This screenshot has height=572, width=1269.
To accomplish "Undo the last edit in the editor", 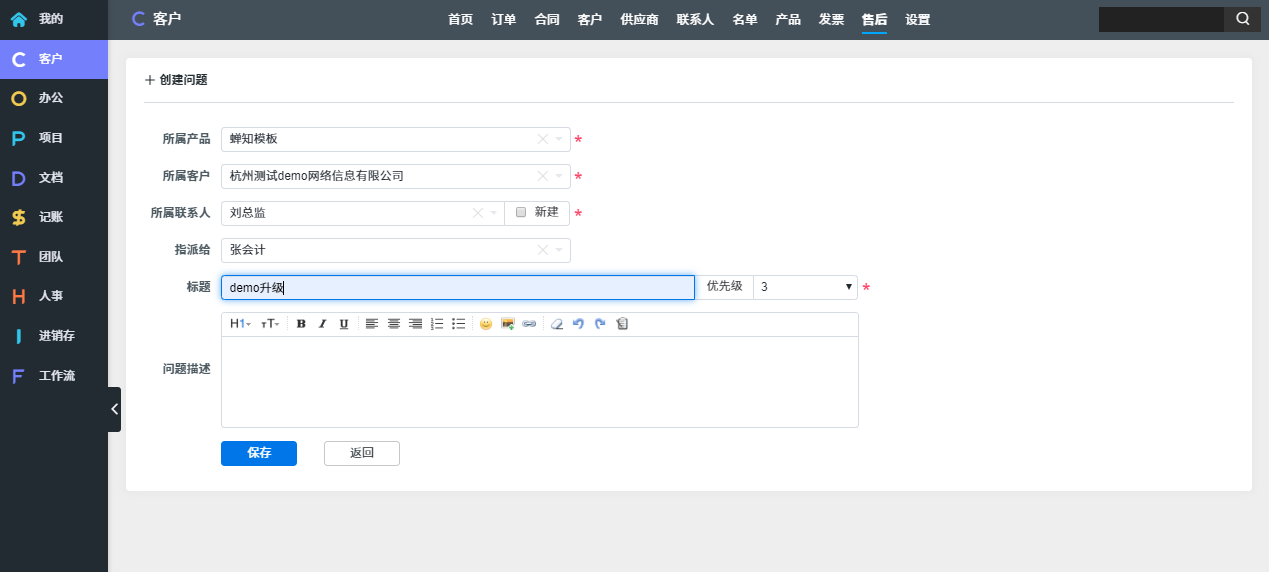I will click(578, 324).
